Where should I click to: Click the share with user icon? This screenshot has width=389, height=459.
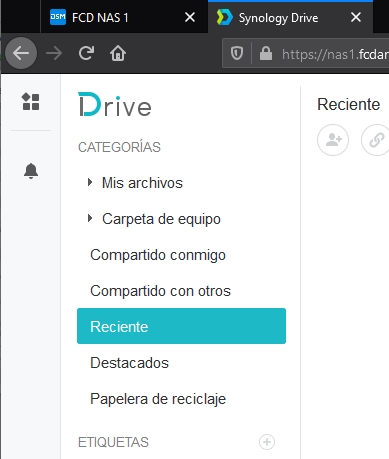[333, 140]
